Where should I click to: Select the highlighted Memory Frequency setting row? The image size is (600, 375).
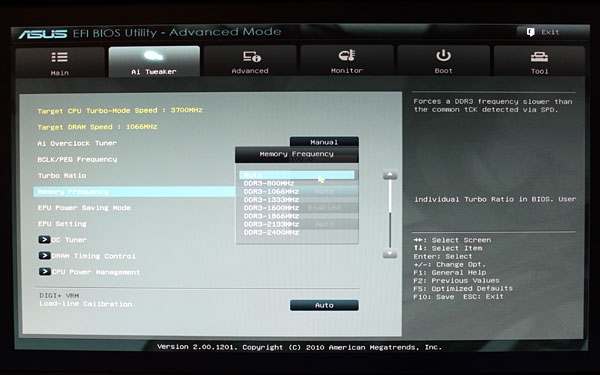coord(134,192)
